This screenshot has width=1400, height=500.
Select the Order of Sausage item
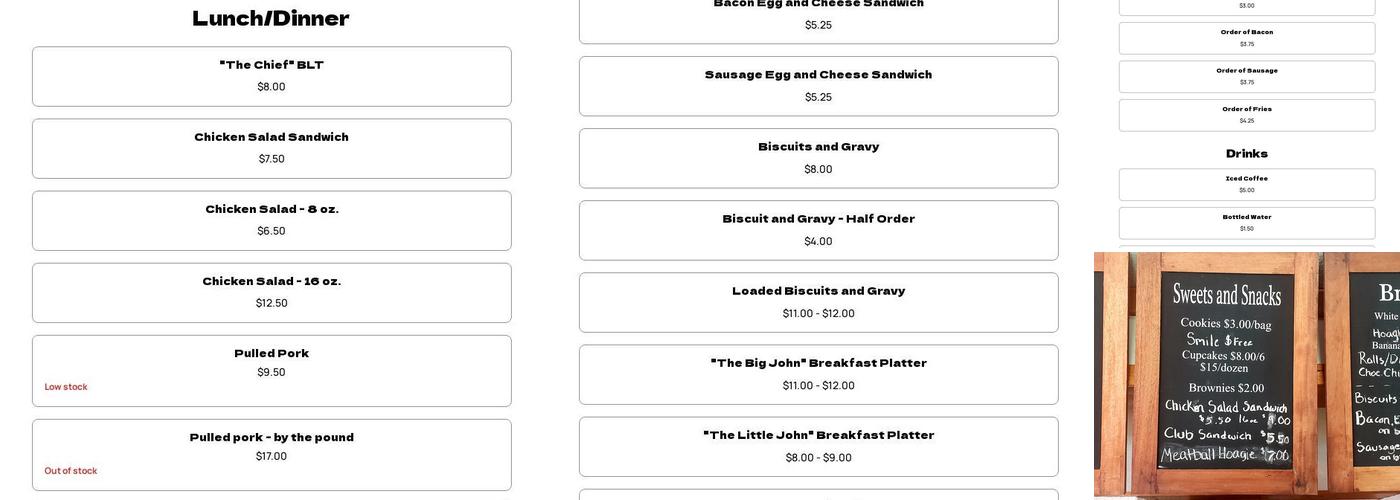pyautogui.click(x=1246, y=76)
